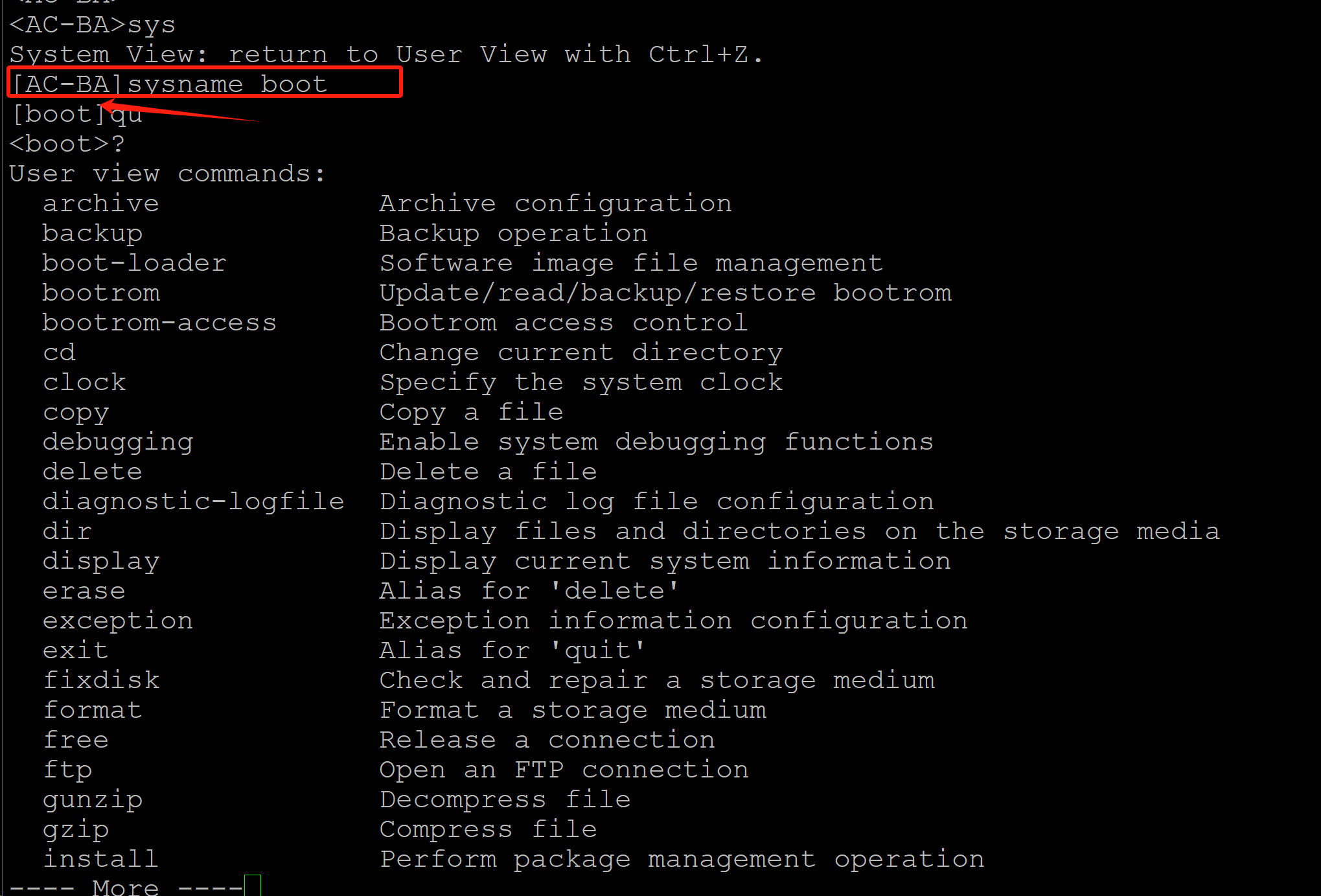This screenshot has width=1321, height=896.
Task: Click the '---- More ----' pager prompt text
Action: tap(126, 887)
